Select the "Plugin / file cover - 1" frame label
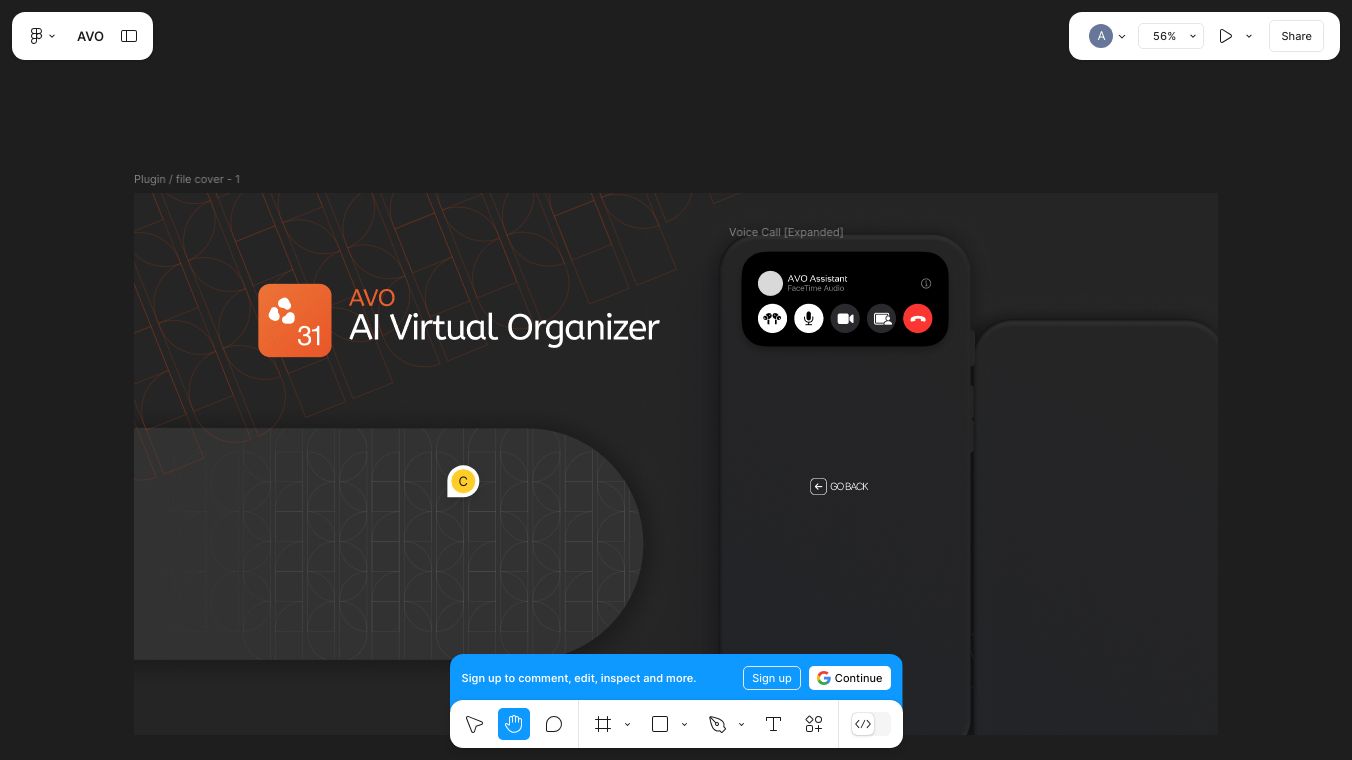This screenshot has width=1352, height=760. pyautogui.click(x=187, y=179)
